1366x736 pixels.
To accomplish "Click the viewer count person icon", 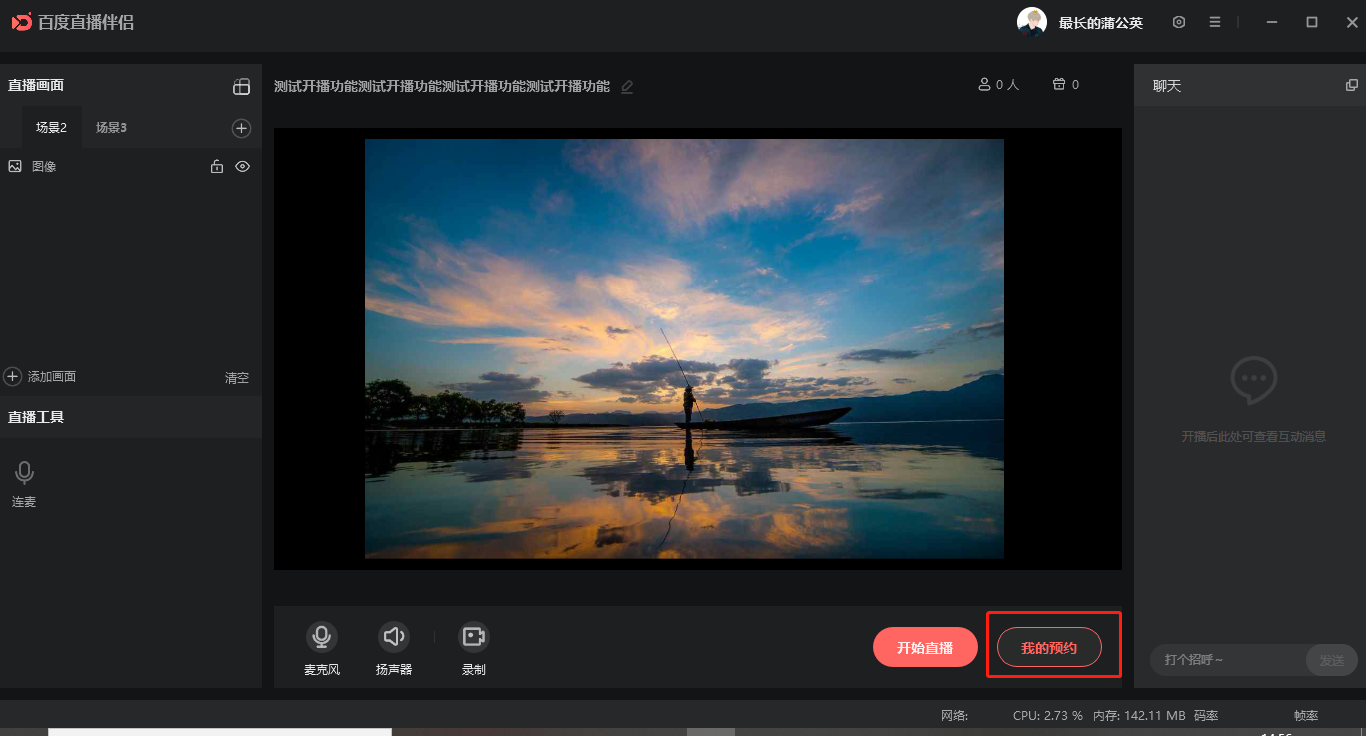I will [986, 84].
